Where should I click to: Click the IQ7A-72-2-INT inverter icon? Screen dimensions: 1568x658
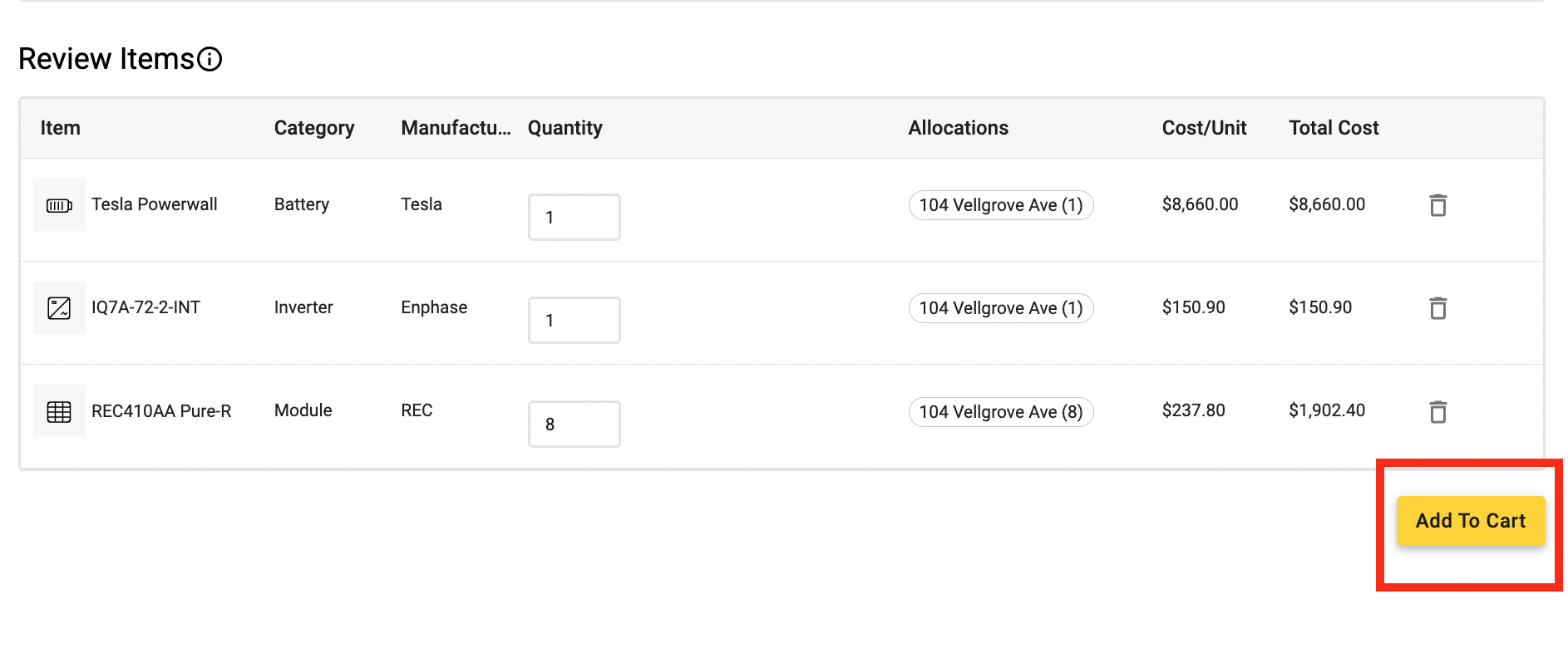(x=59, y=308)
